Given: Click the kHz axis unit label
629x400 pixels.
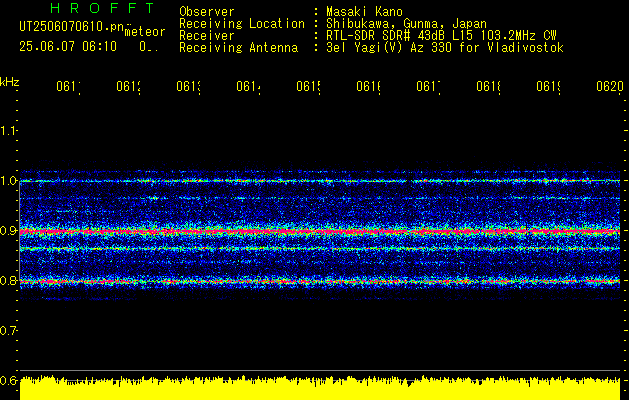Looking at the screenshot, I should pyautogui.click(x=9, y=82).
